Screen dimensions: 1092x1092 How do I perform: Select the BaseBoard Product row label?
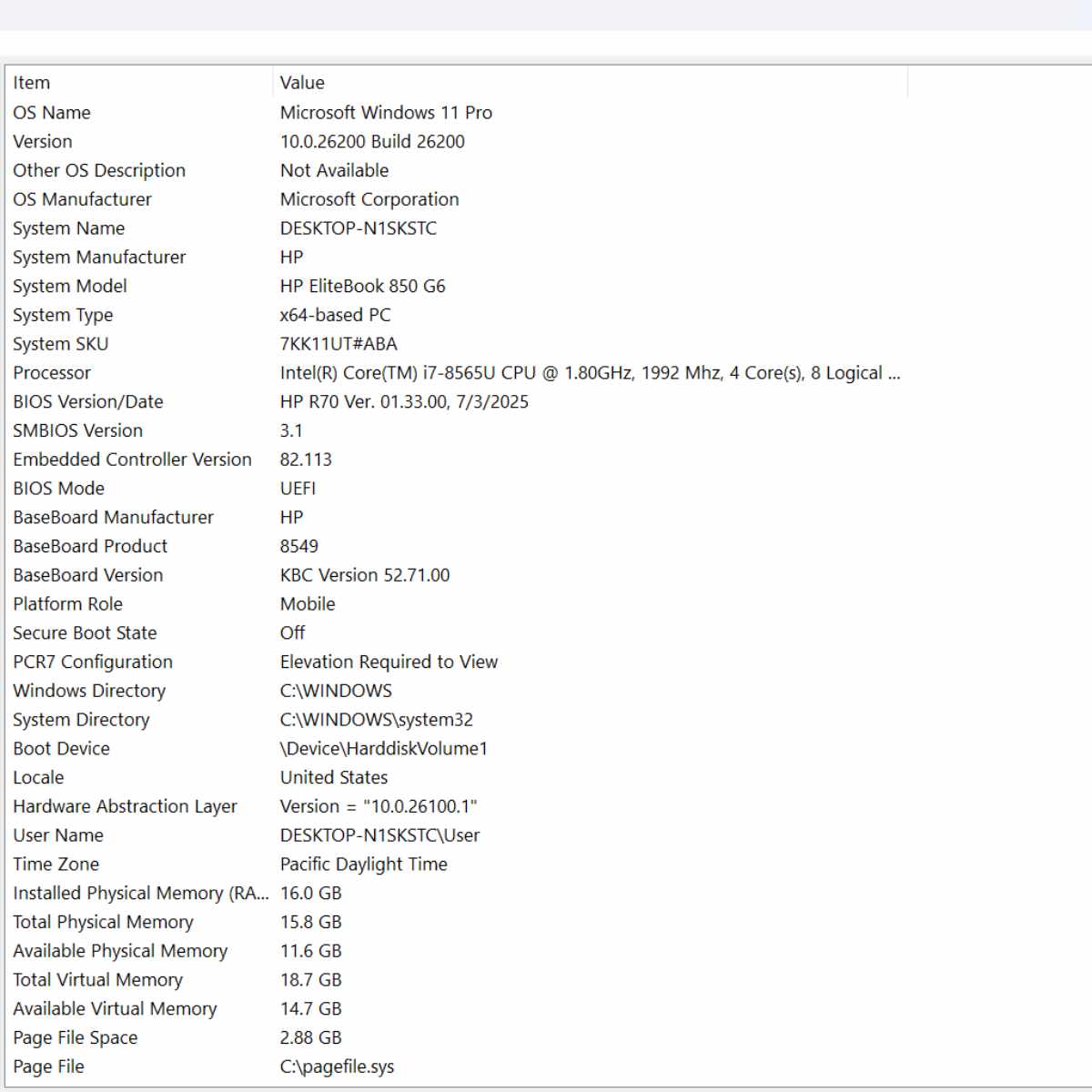point(90,547)
